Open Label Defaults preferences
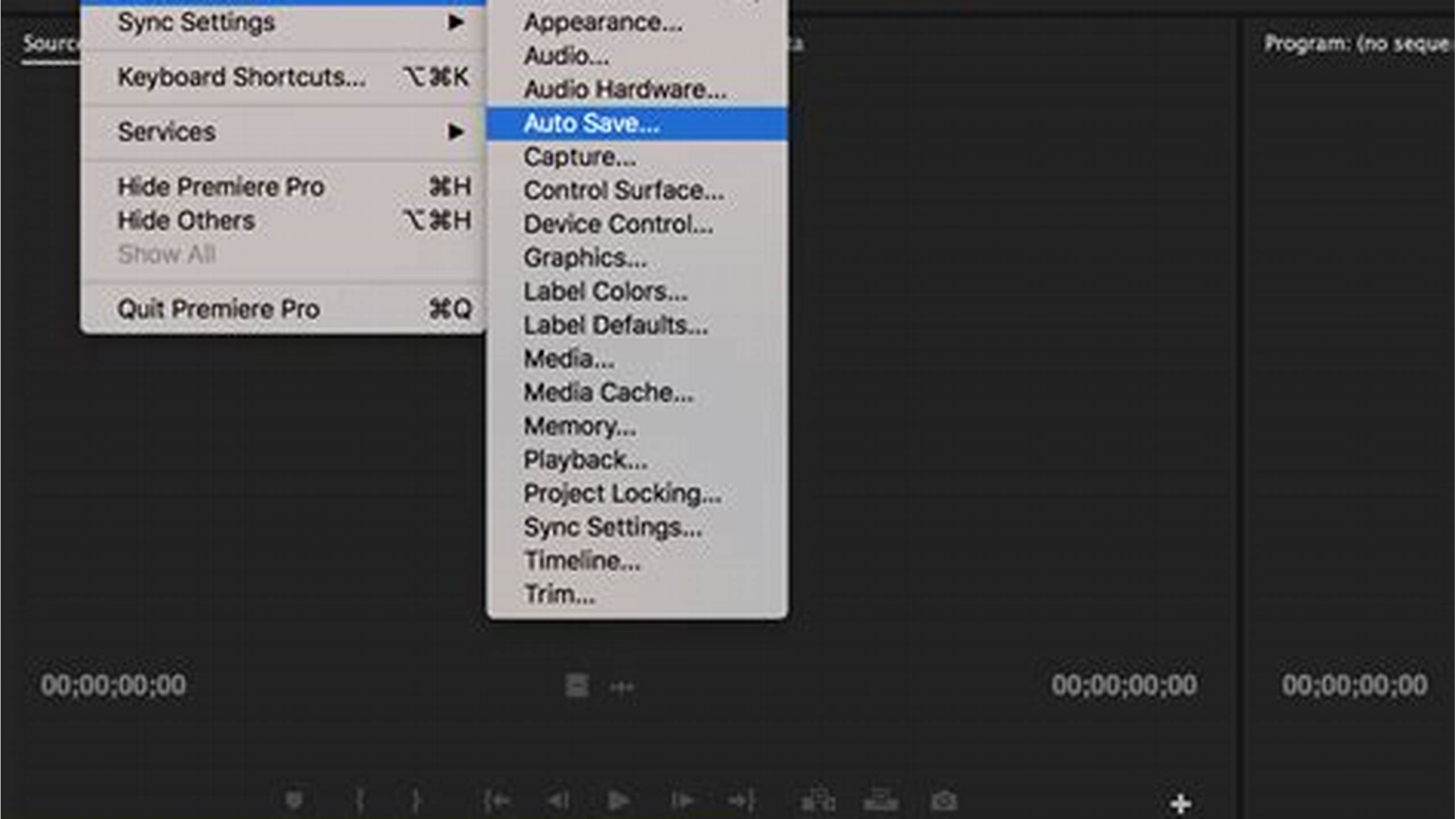Viewport: 1456px width, 819px height. click(638, 325)
